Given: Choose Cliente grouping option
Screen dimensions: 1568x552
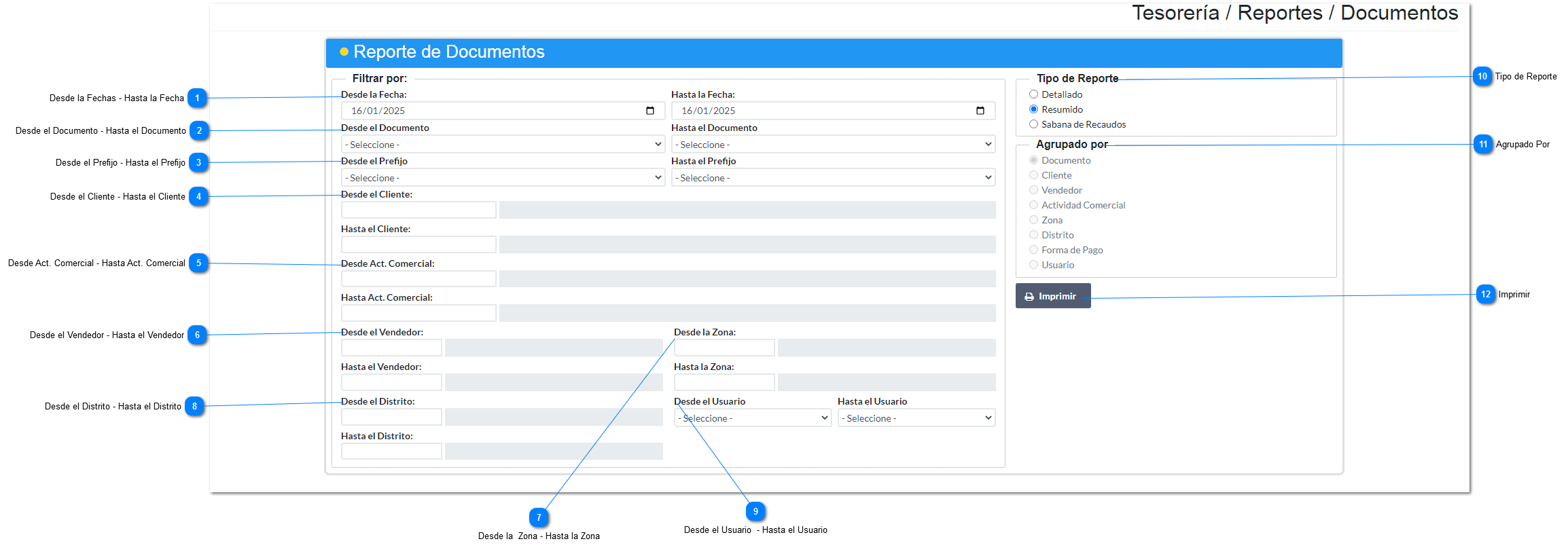Looking at the screenshot, I should (1033, 175).
